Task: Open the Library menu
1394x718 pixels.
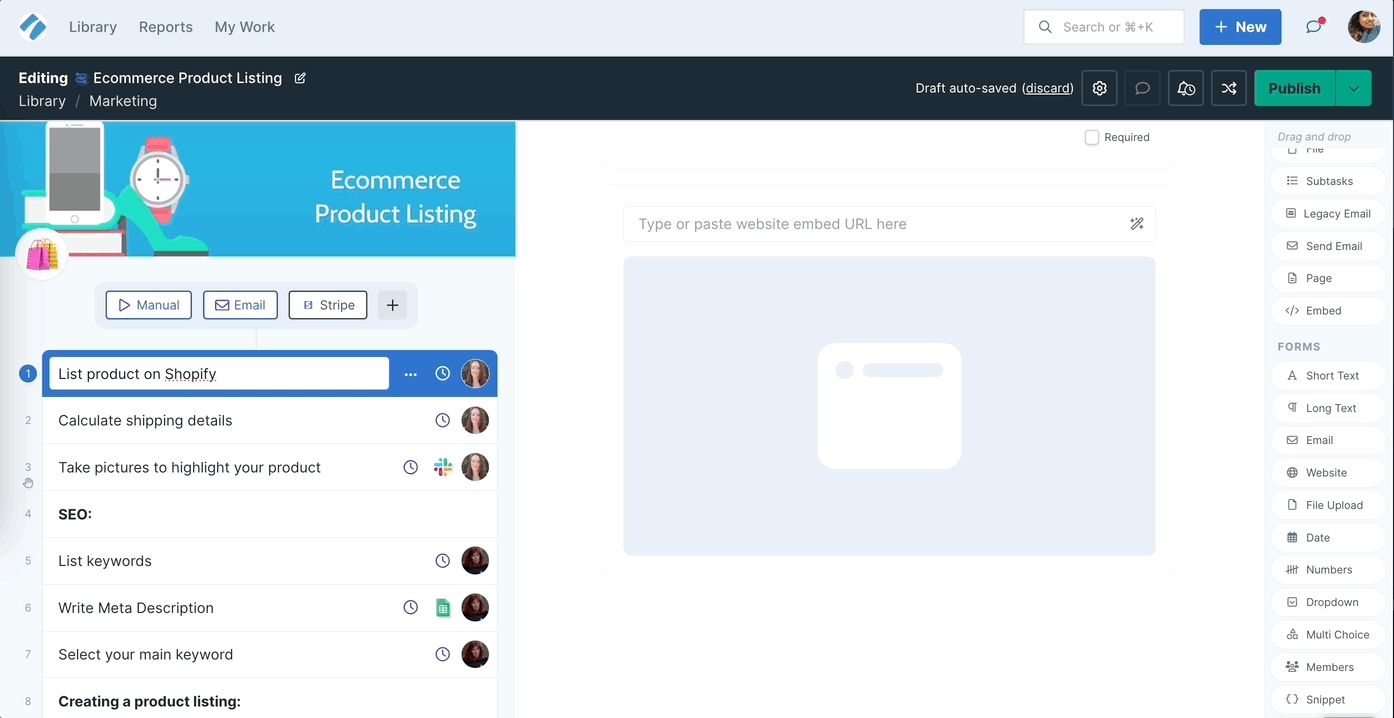Action: (93, 27)
